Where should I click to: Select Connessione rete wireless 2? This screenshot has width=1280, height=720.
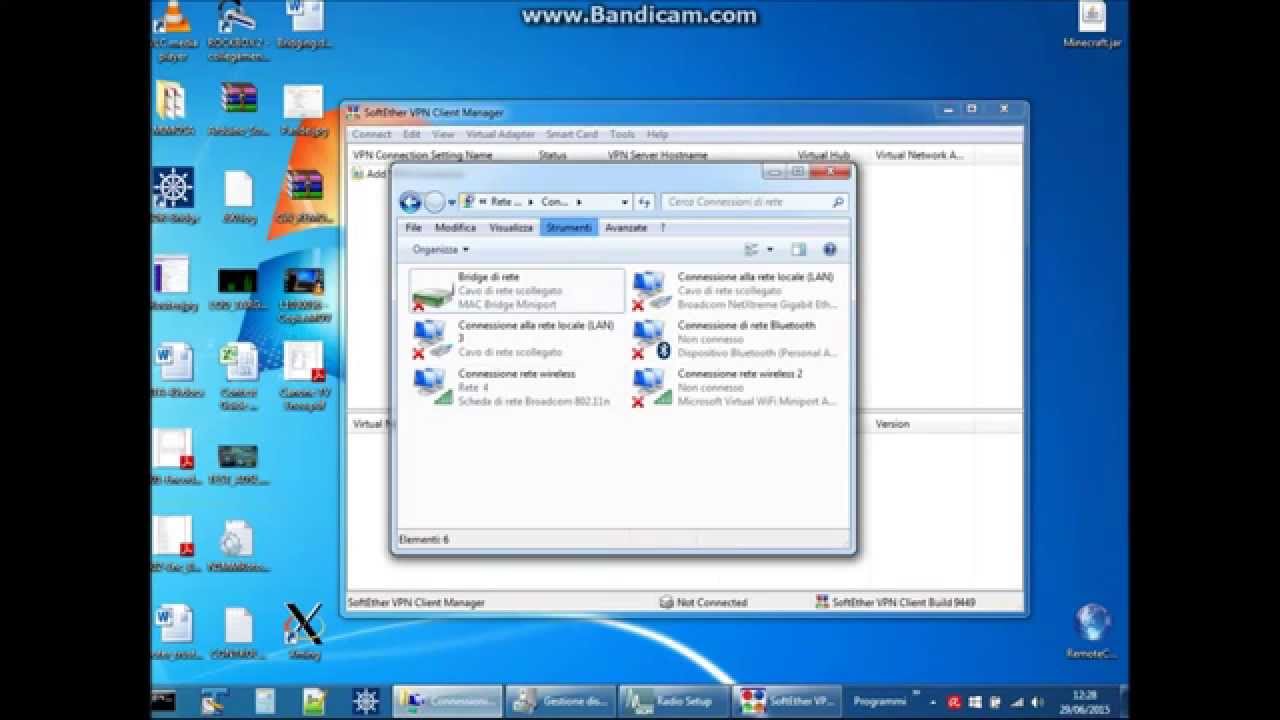coord(738,387)
